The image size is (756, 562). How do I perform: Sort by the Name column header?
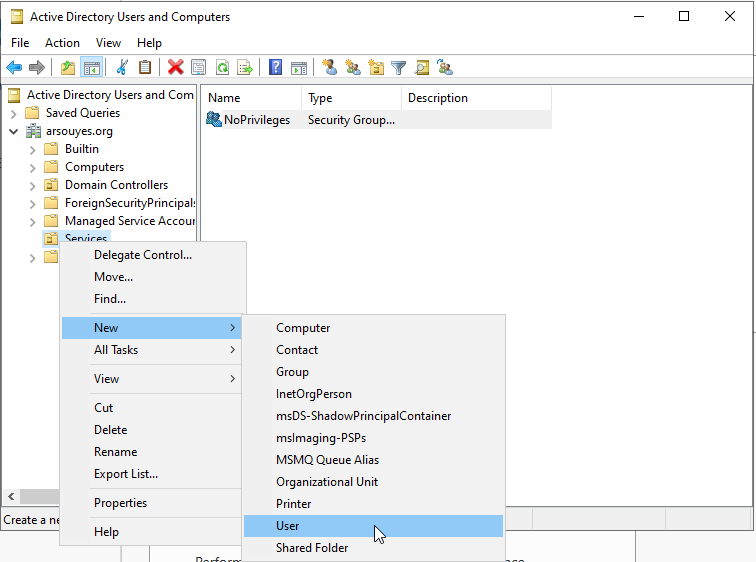coord(251,98)
